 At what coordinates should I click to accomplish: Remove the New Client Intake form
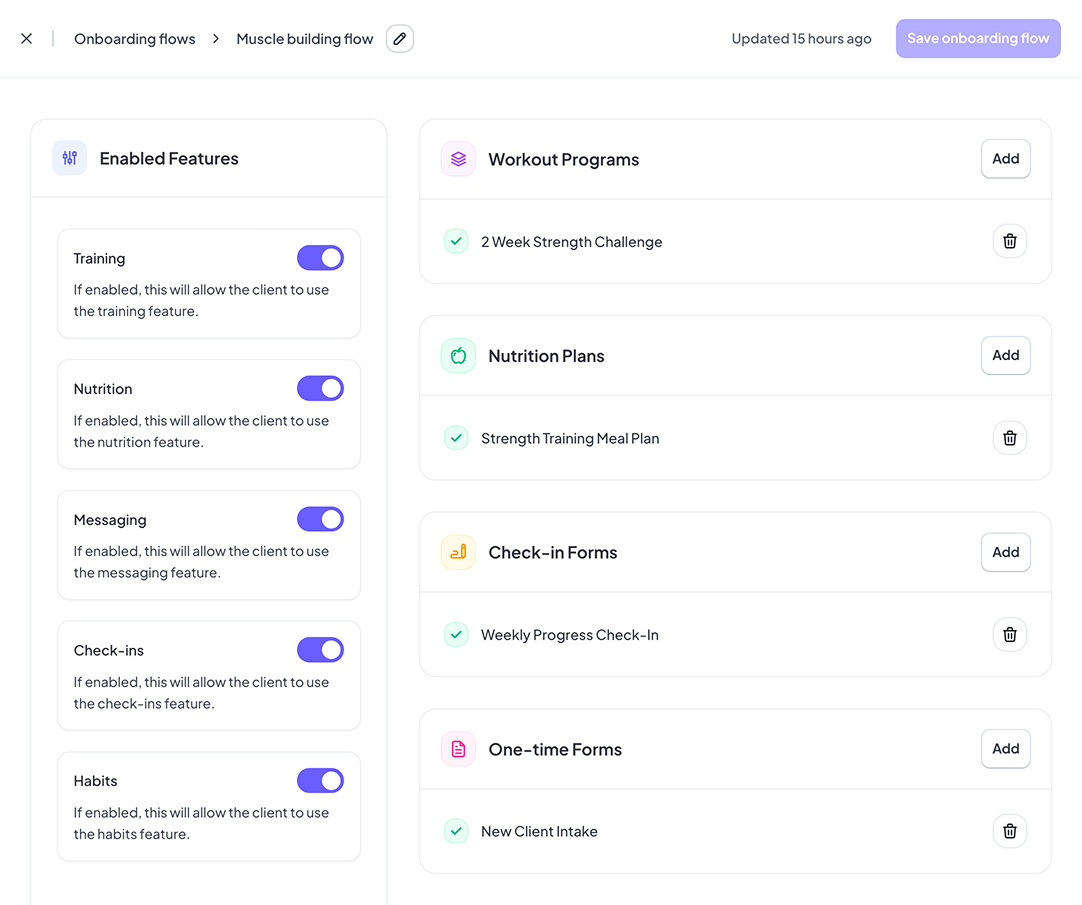pyautogui.click(x=1009, y=831)
